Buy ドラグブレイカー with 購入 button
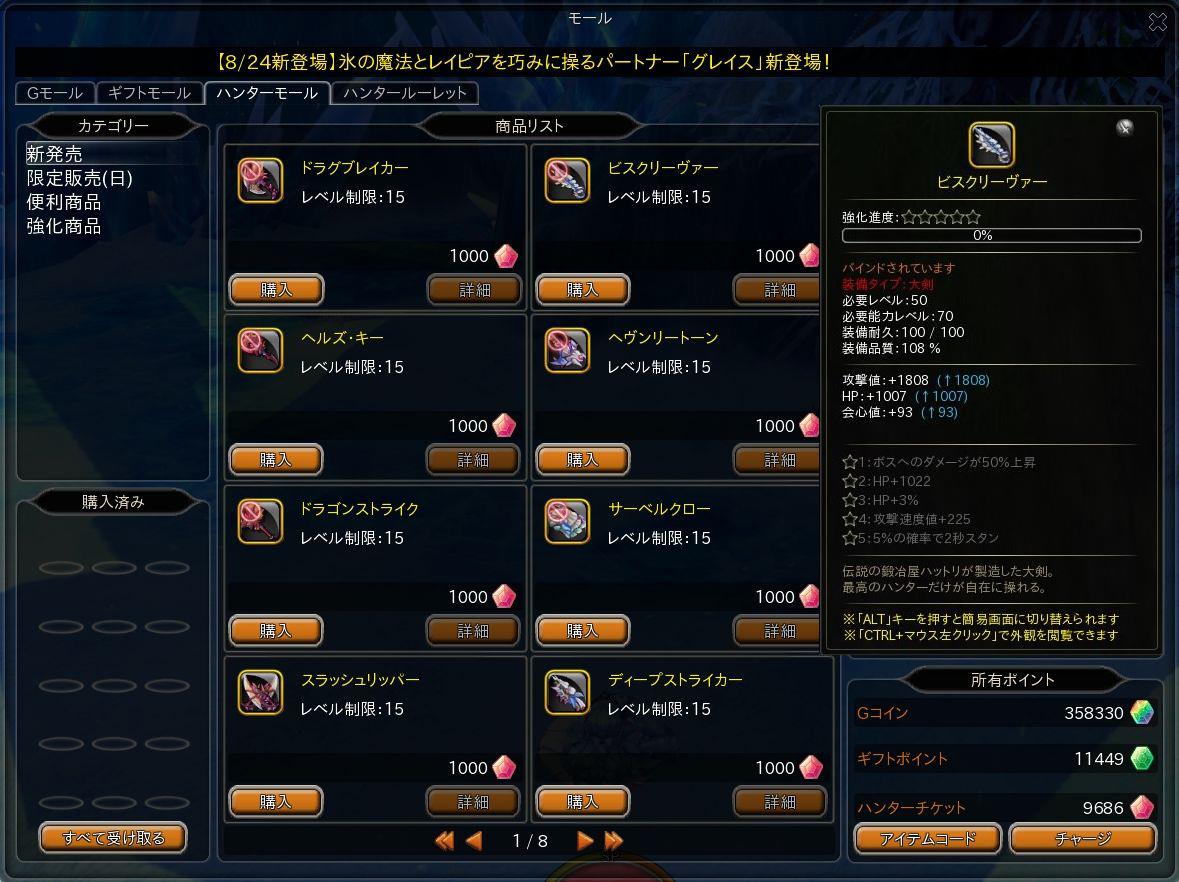Screen dimensions: 1179x882 click(276, 289)
